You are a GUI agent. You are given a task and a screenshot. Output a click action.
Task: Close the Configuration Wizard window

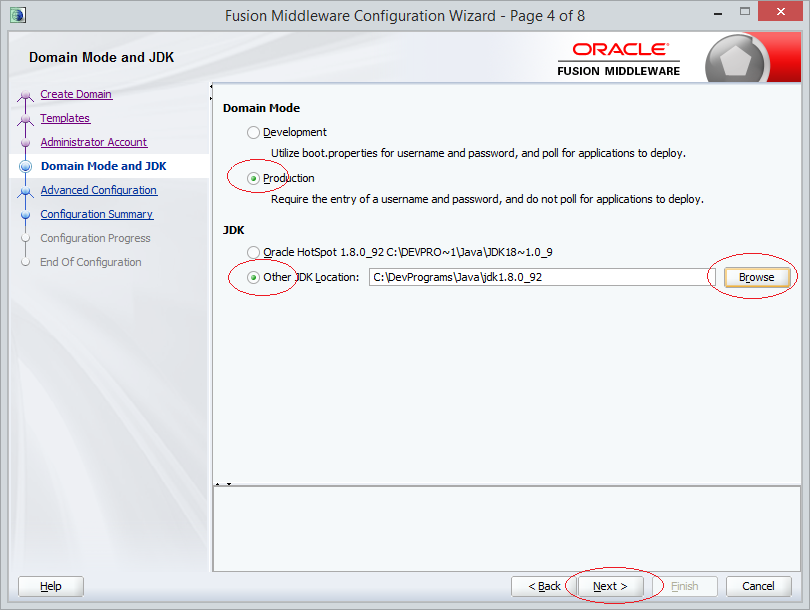coord(781,11)
